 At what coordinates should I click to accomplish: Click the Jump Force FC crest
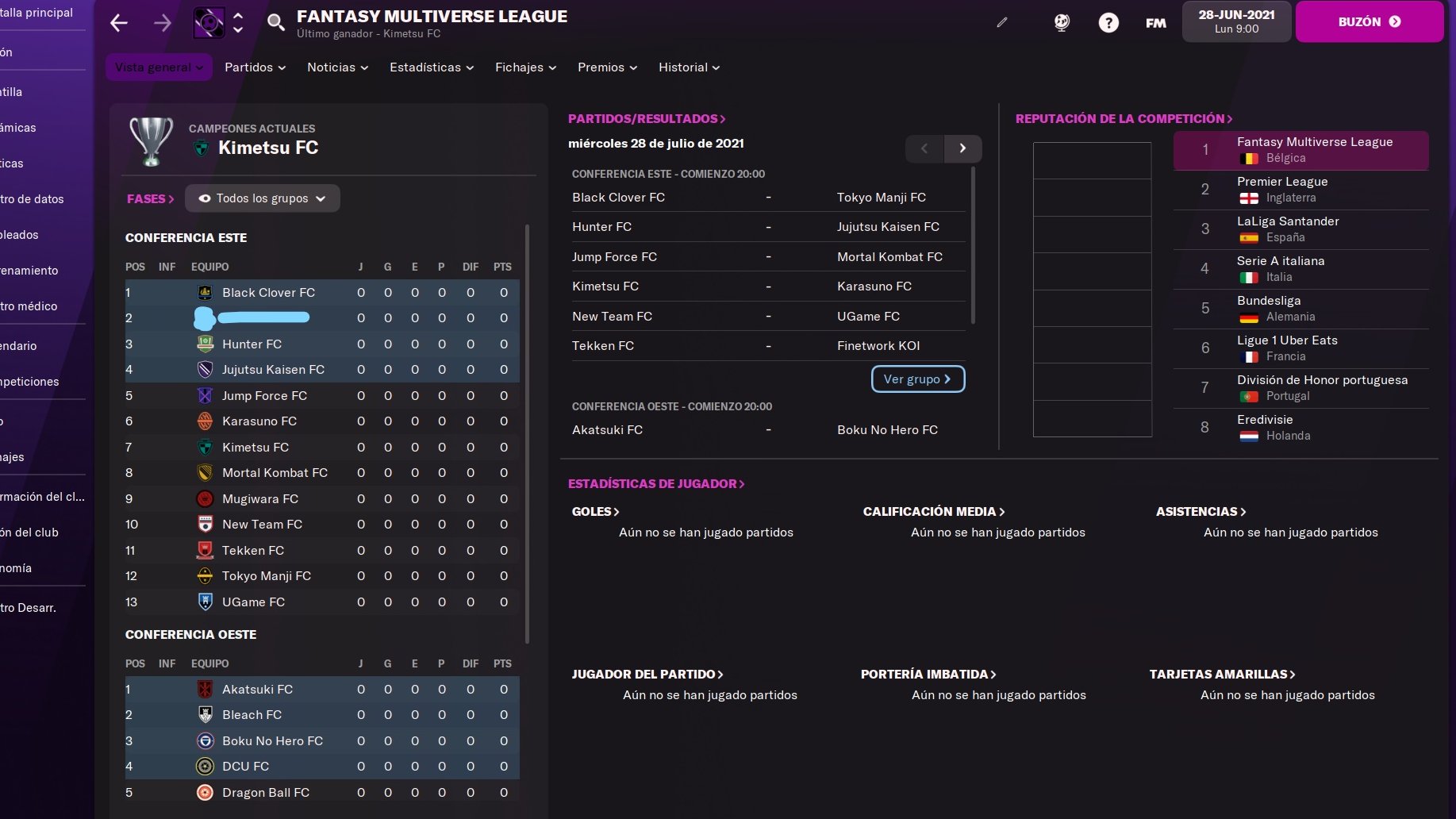(205, 396)
